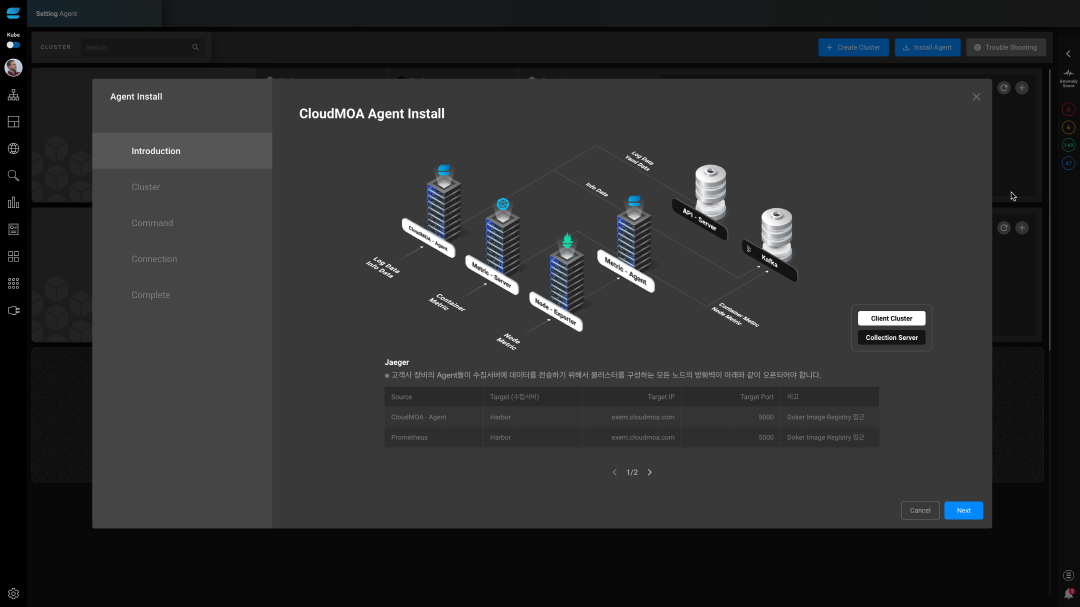Refresh the second cluster card
The image size is (1080, 607).
coord(1004,227)
